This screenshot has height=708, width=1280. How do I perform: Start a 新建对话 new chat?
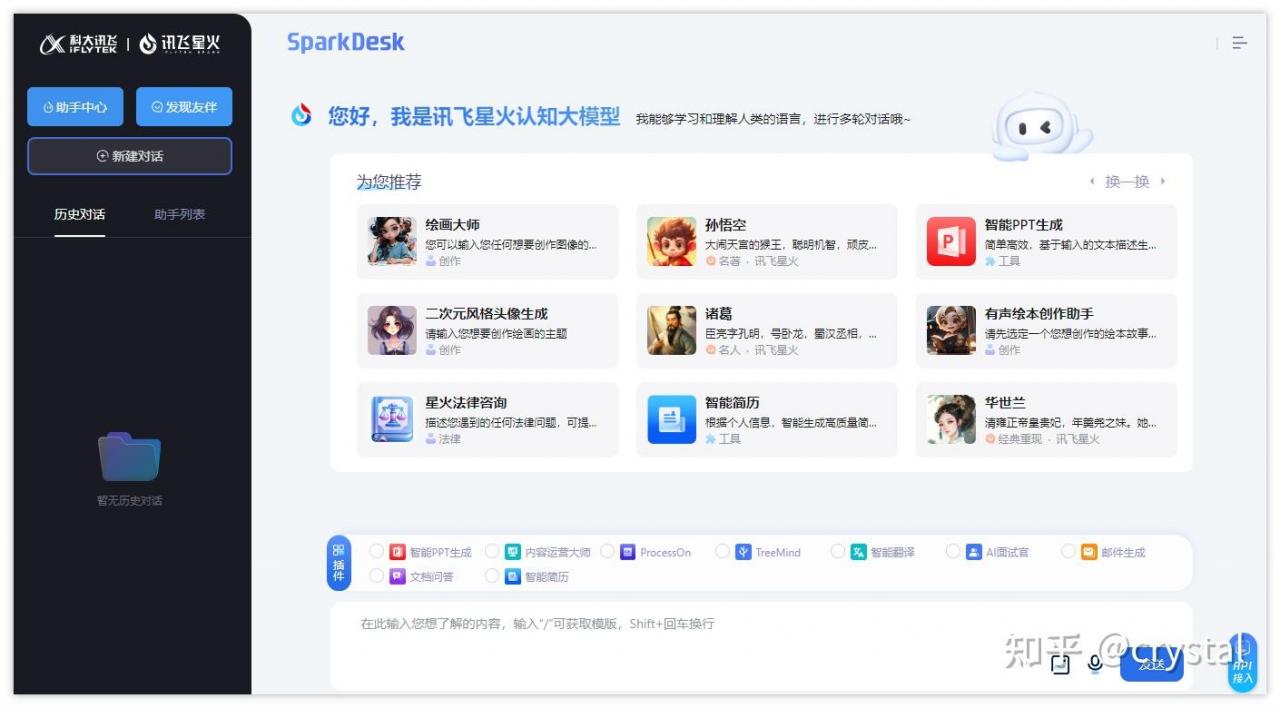[x=130, y=156]
